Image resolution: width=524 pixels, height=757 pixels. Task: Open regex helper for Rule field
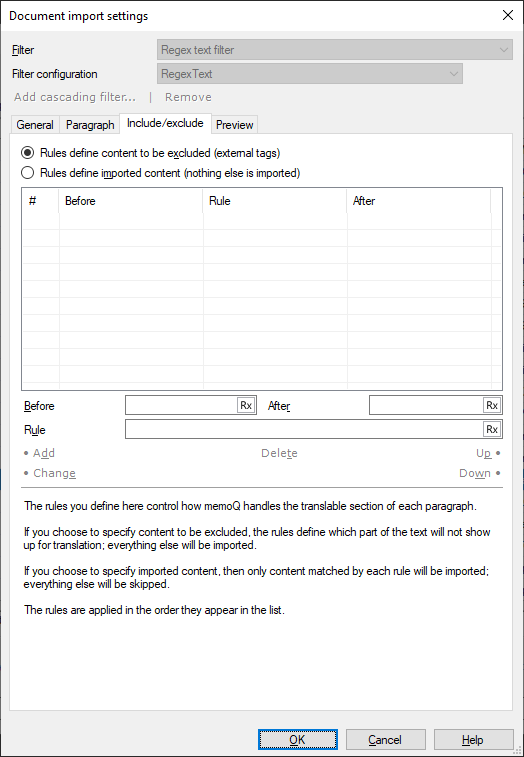coord(492,429)
